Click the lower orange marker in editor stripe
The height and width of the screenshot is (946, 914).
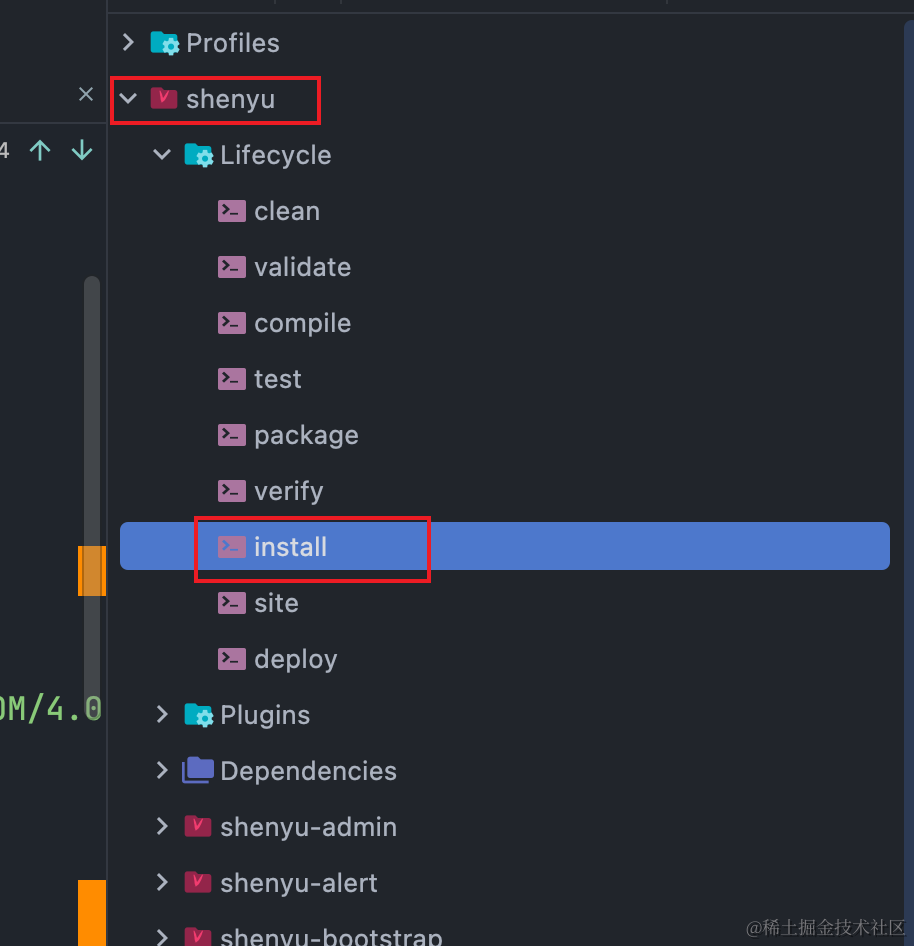click(92, 912)
